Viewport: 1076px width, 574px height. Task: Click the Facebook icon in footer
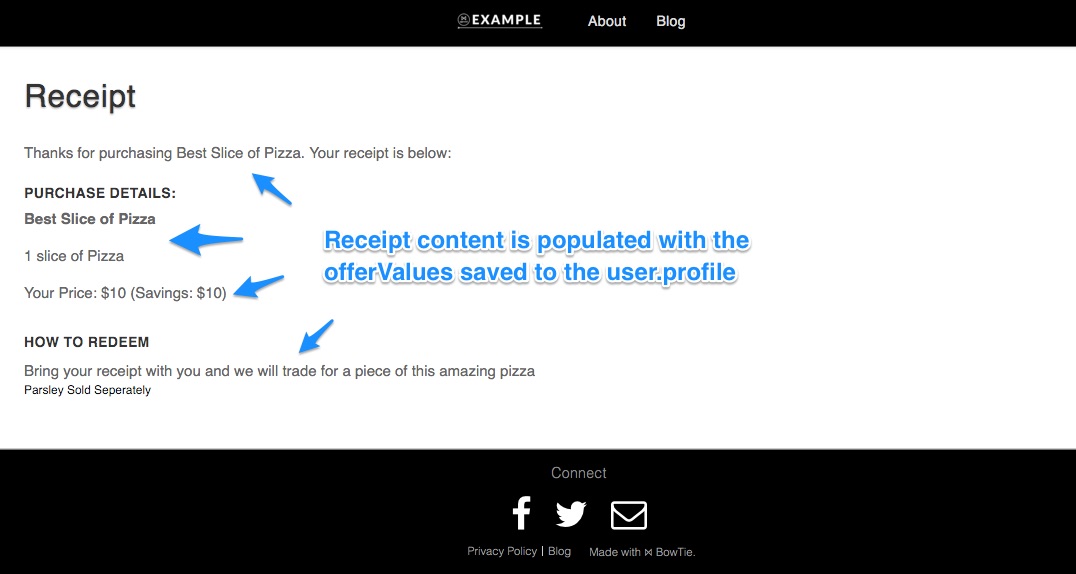pyautogui.click(x=522, y=513)
